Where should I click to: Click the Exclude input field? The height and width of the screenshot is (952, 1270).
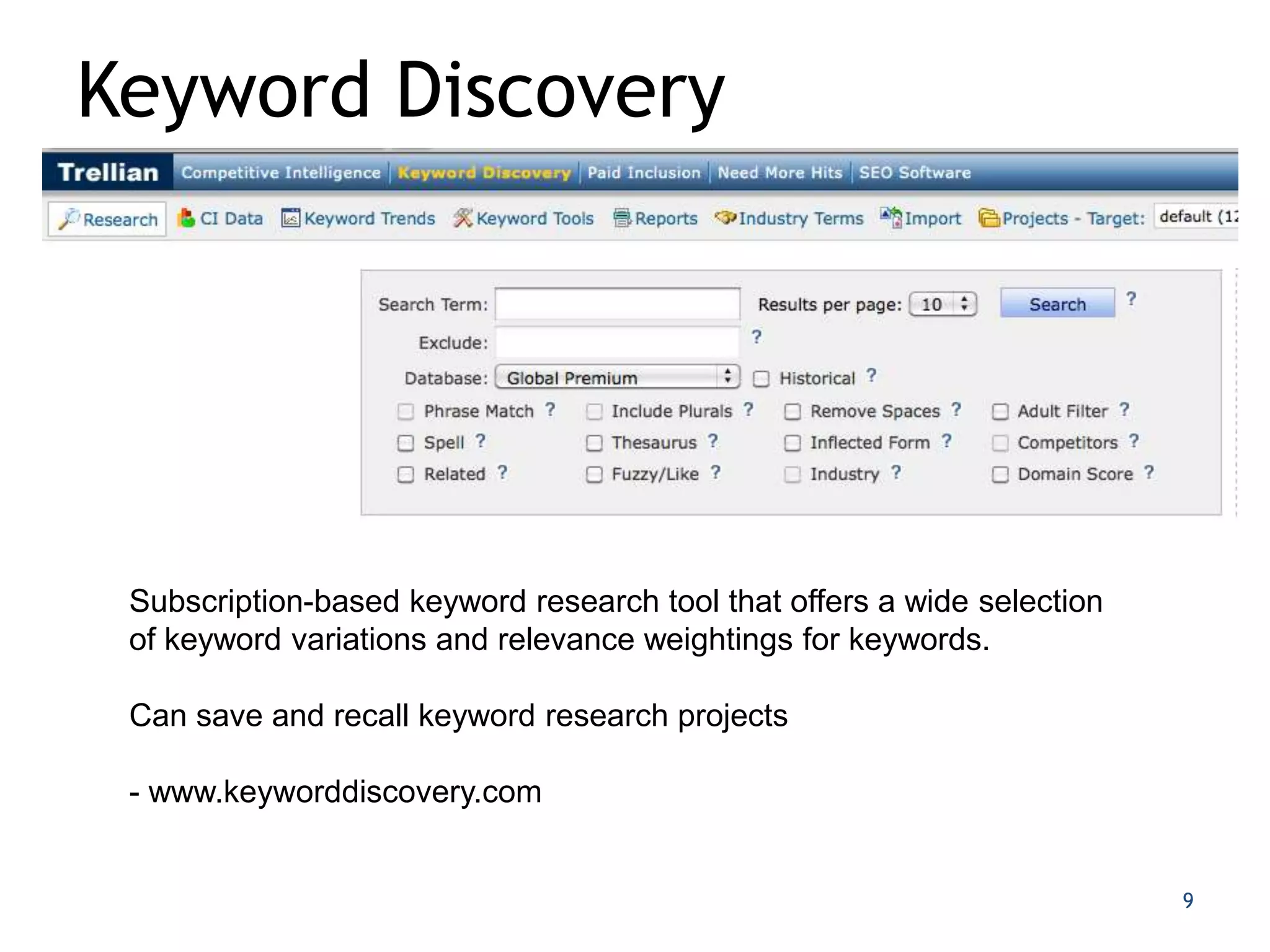point(618,342)
